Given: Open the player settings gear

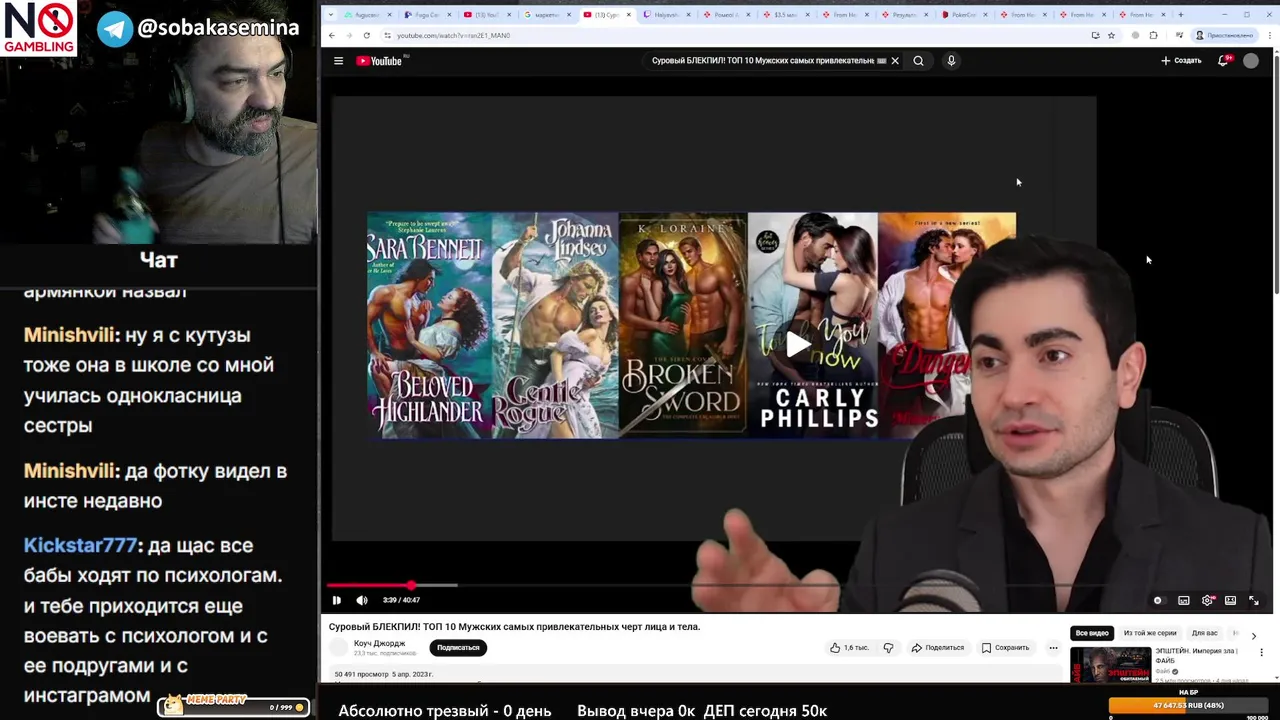Looking at the screenshot, I should 1207,600.
